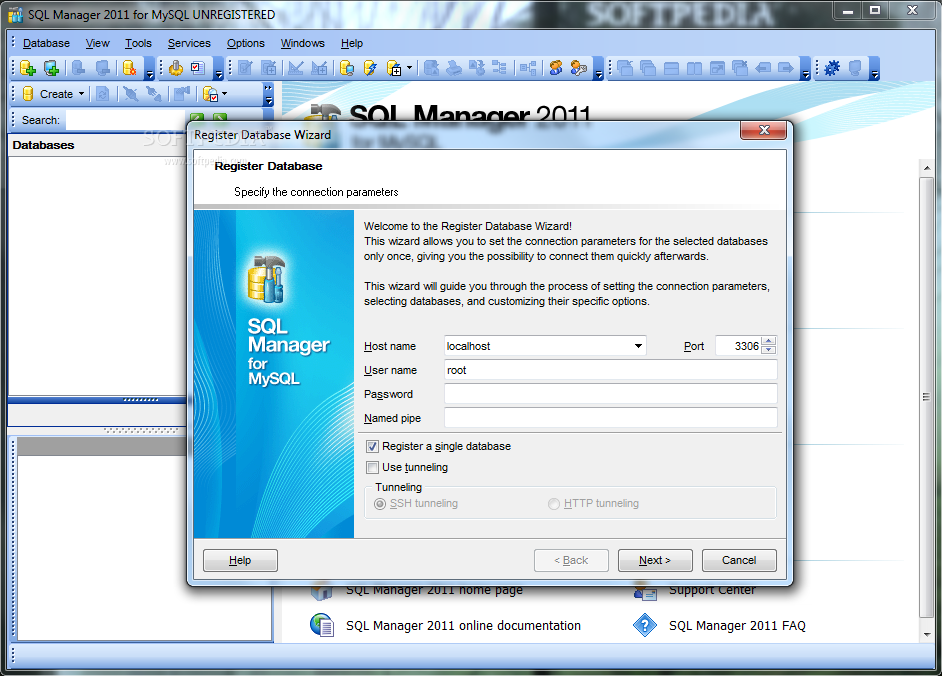Decrease the Port value with down stepper
The width and height of the screenshot is (942, 676).
[768, 350]
